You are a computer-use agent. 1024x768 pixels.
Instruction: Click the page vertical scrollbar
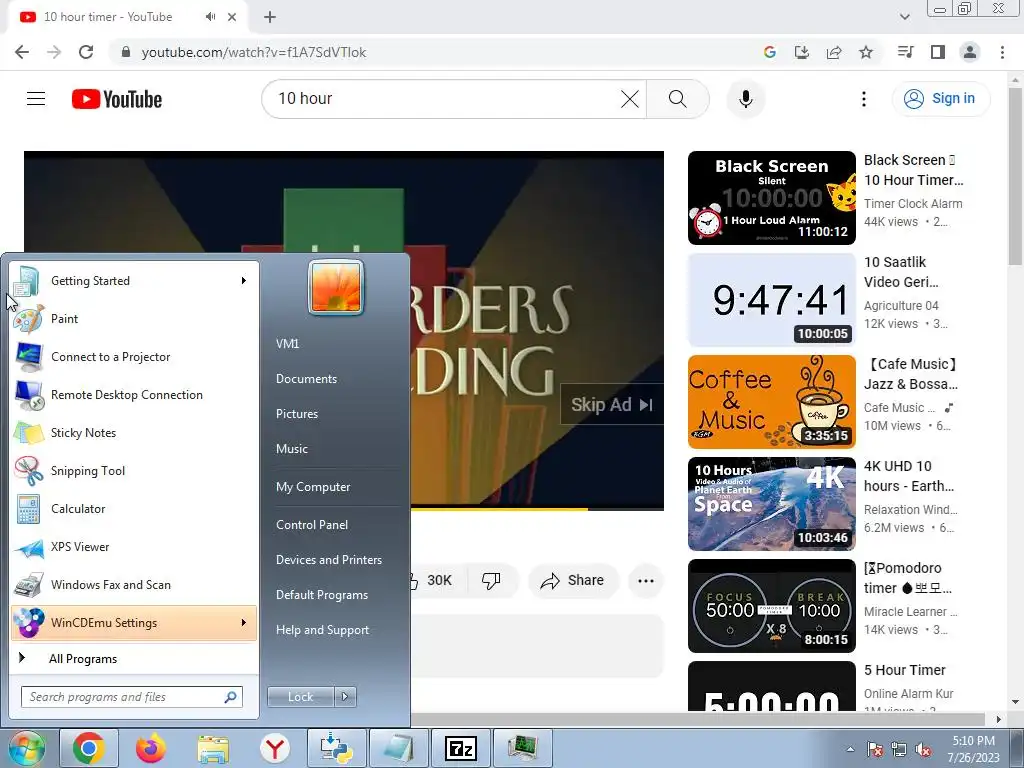click(x=1015, y=176)
